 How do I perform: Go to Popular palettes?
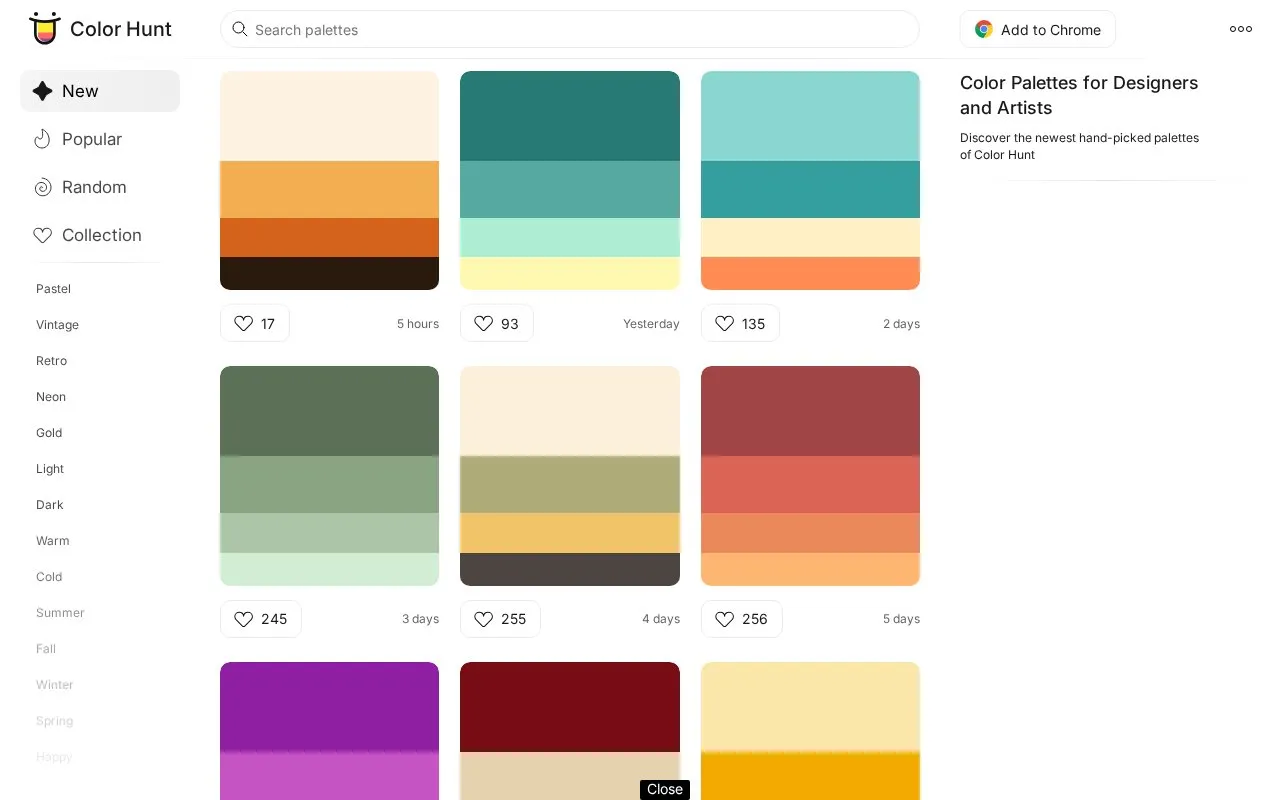pyautogui.click(x=100, y=139)
